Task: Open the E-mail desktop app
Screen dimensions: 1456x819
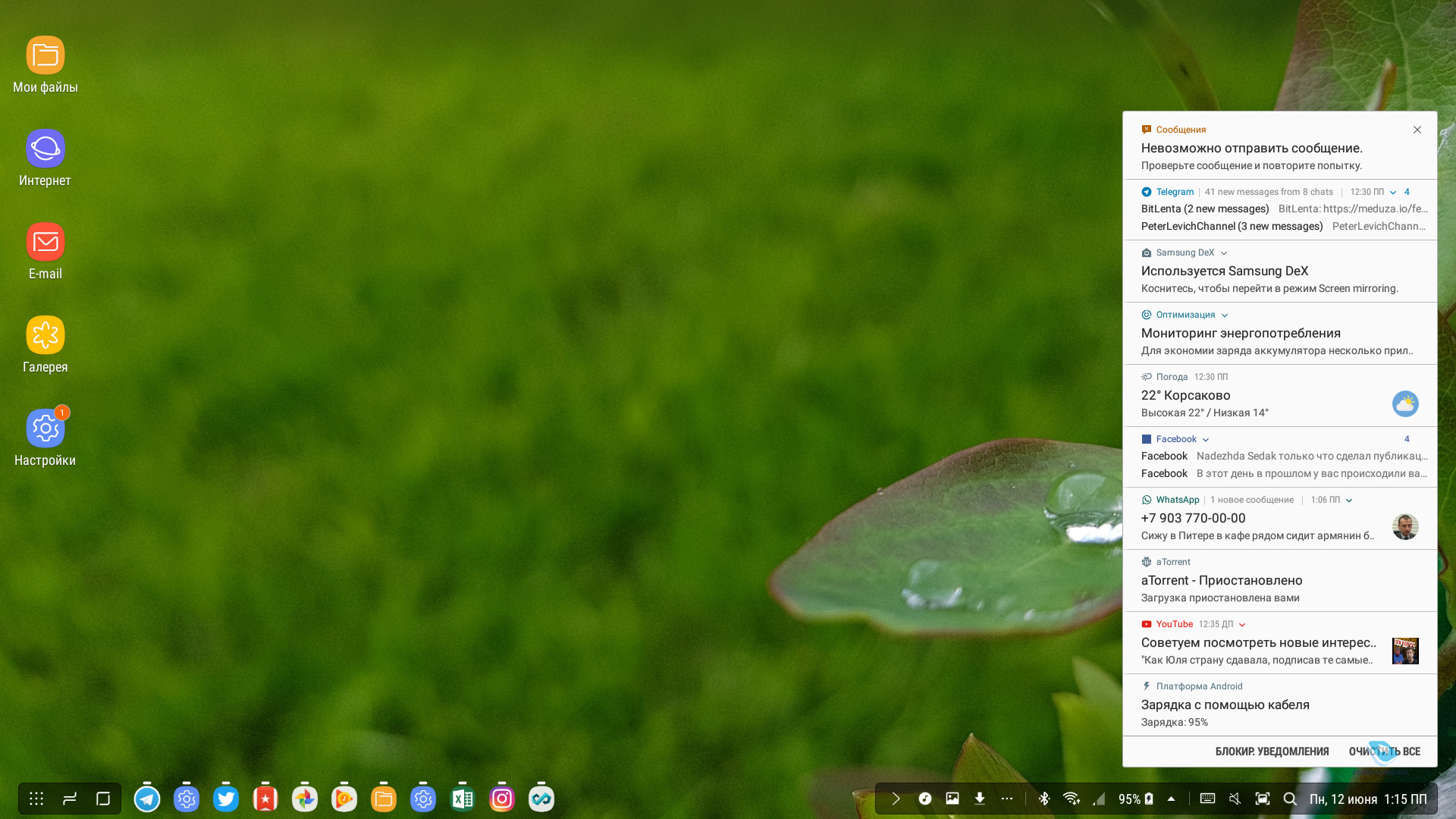Action: 45,252
